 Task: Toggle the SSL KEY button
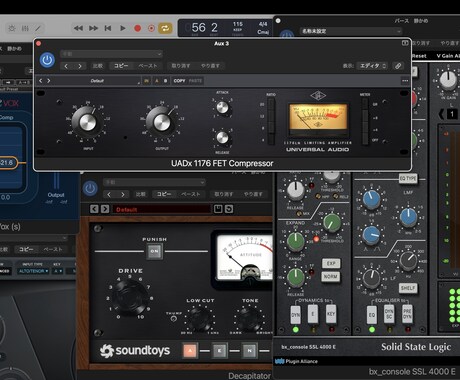[331, 314]
